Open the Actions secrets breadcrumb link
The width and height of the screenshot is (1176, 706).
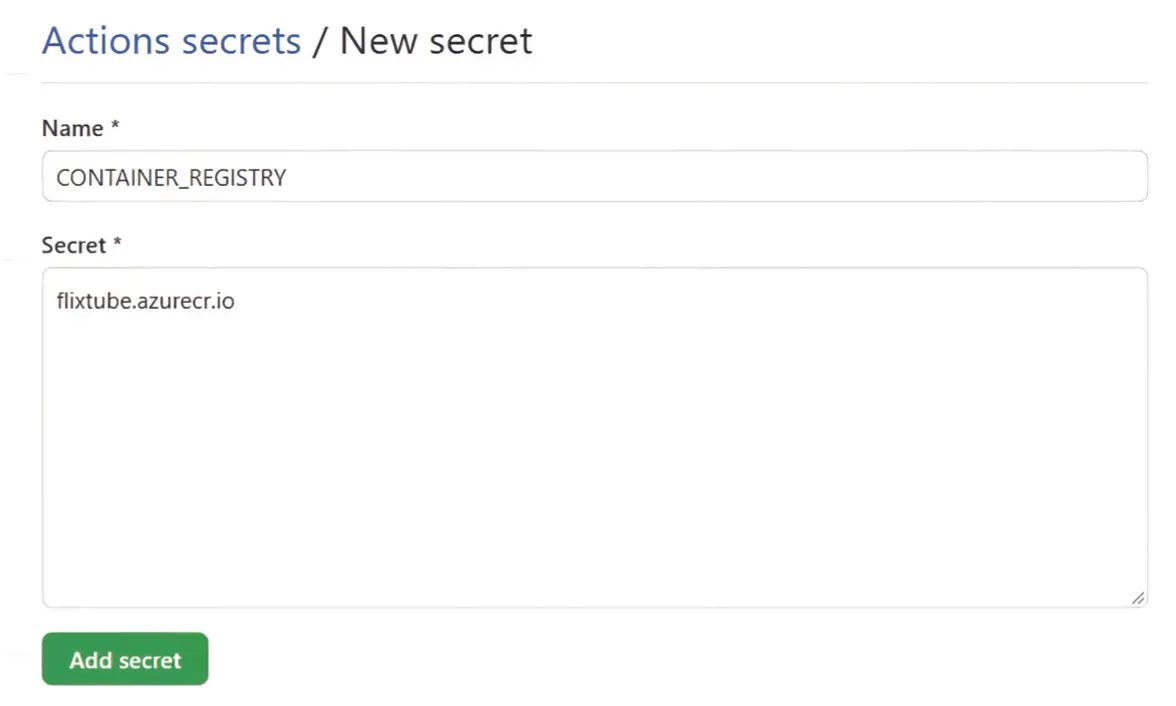(171, 41)
